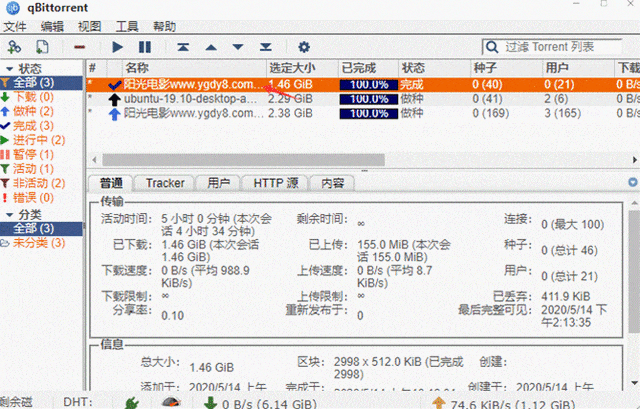Filter by 做种 (2) status
Image resolution: width=640 pixels, height=409 pixels.
pyautogui.click(x=33, y=111)
